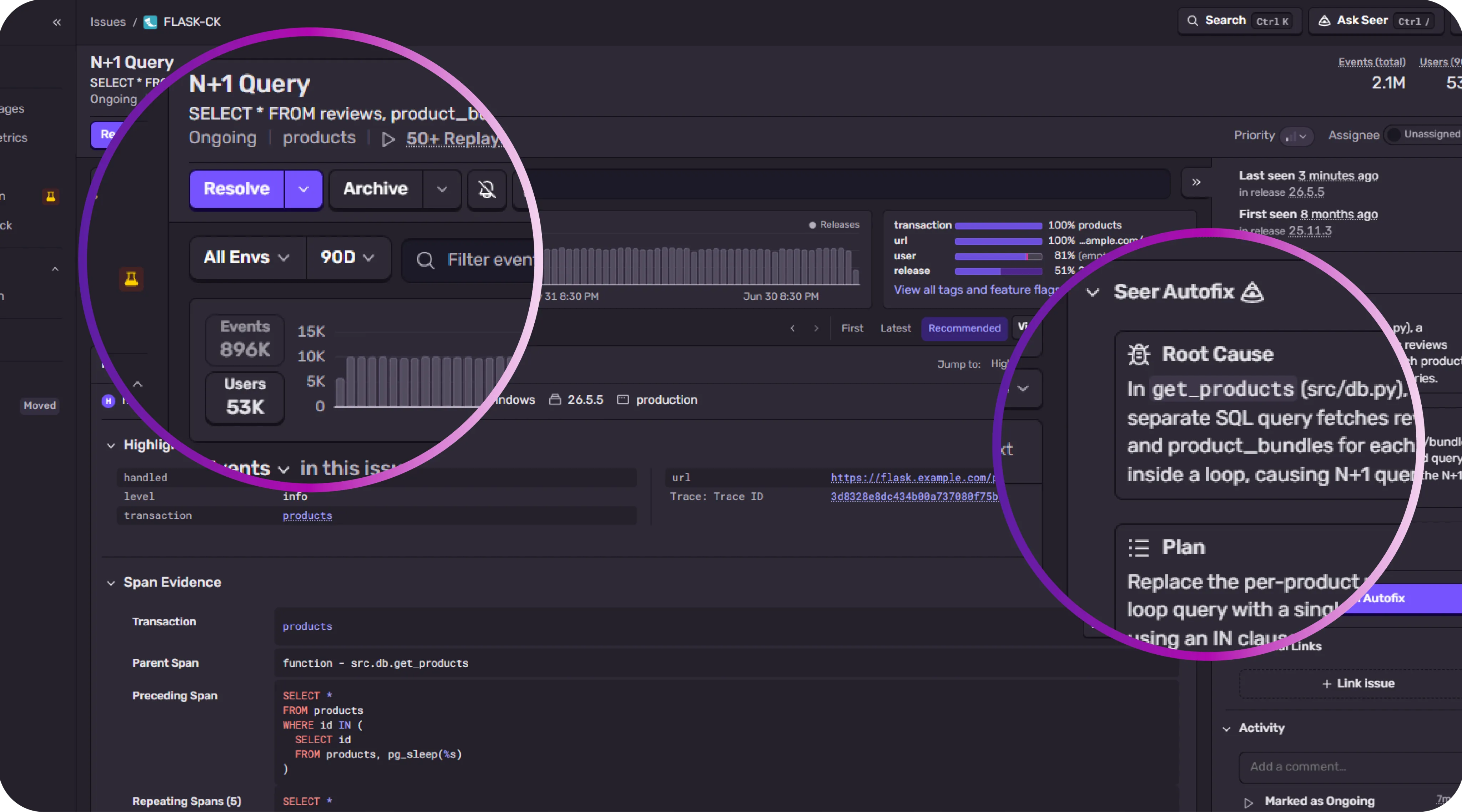Screen dimensions: 1462x812
Task: Click the FLASK-CK project icon in the breadcrumb
Action: (150, 22)
